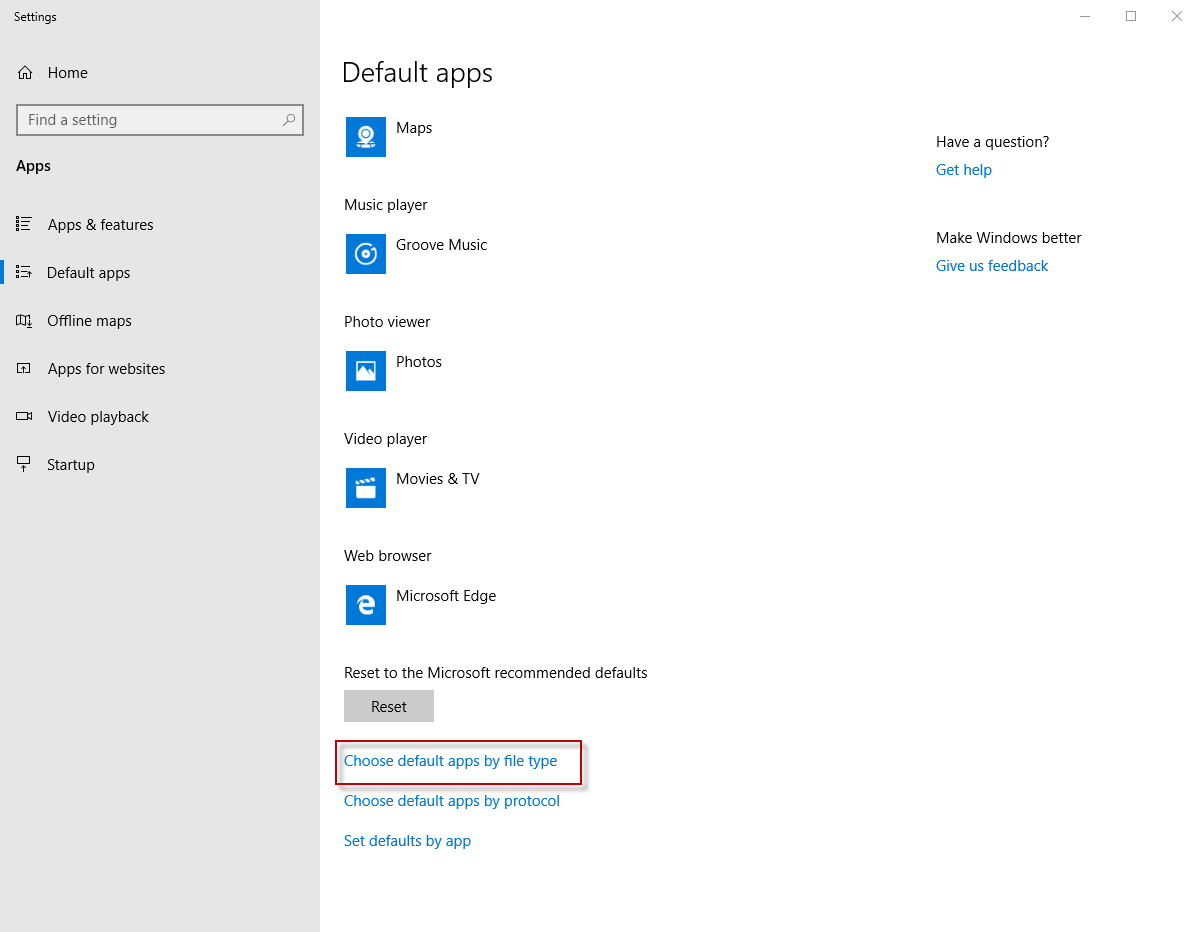
Task: Click the Web browser label
Action: pyautogui.click(x=388, y=556)
